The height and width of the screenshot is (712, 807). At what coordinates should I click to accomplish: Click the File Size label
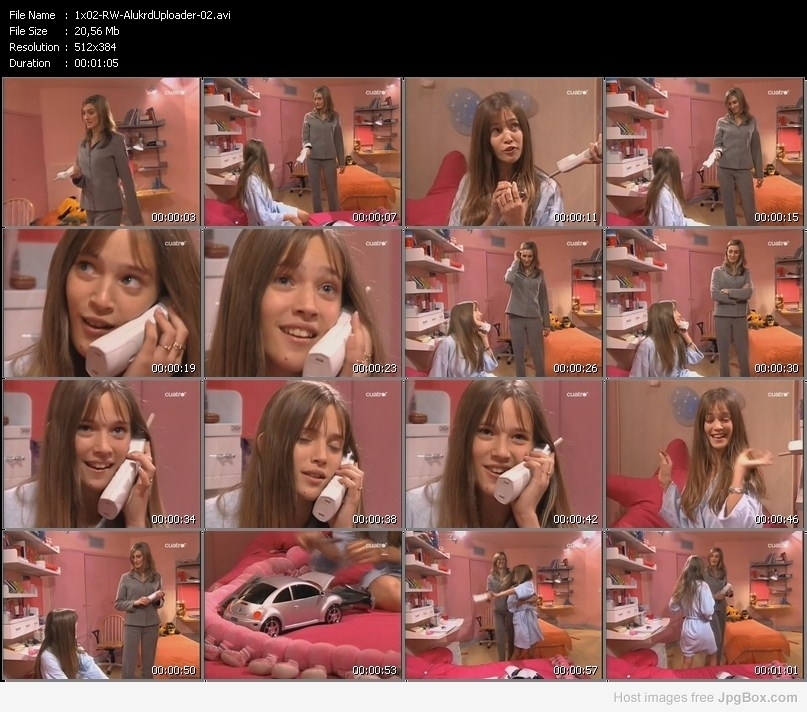pos(28,31)
